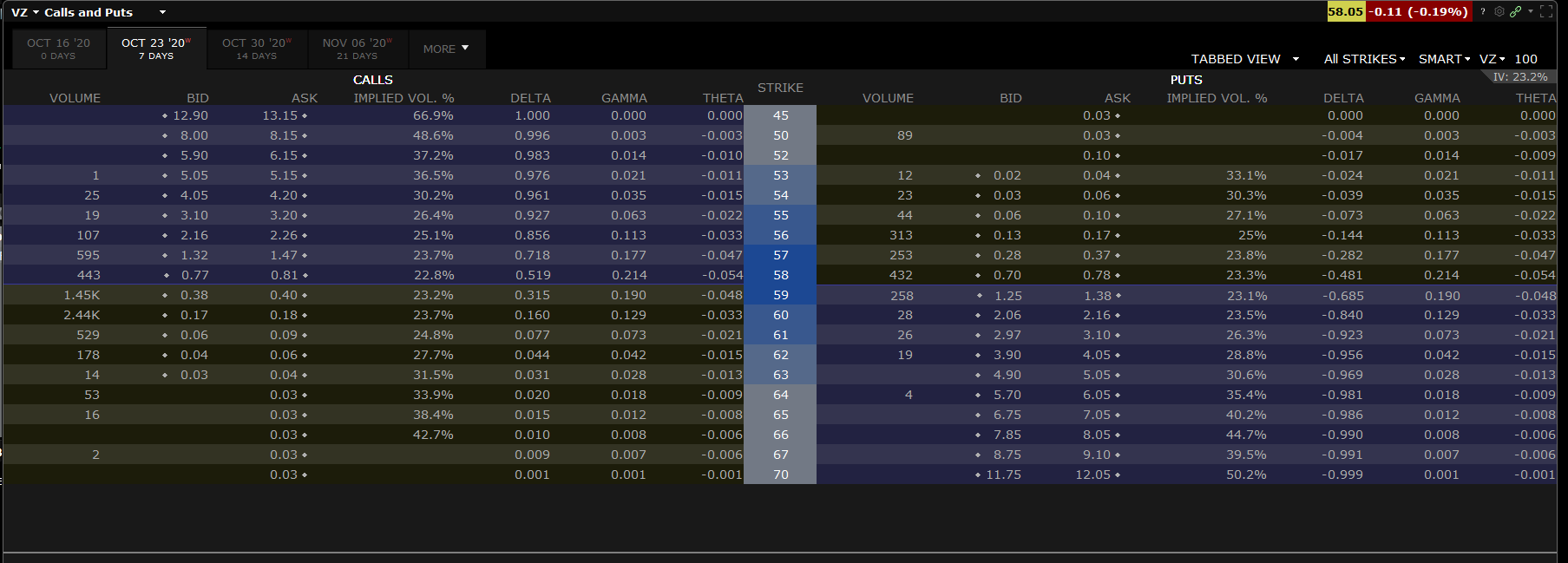
Task: Click call ask 4.20 at strike 54
Action: tap(284, 195)
